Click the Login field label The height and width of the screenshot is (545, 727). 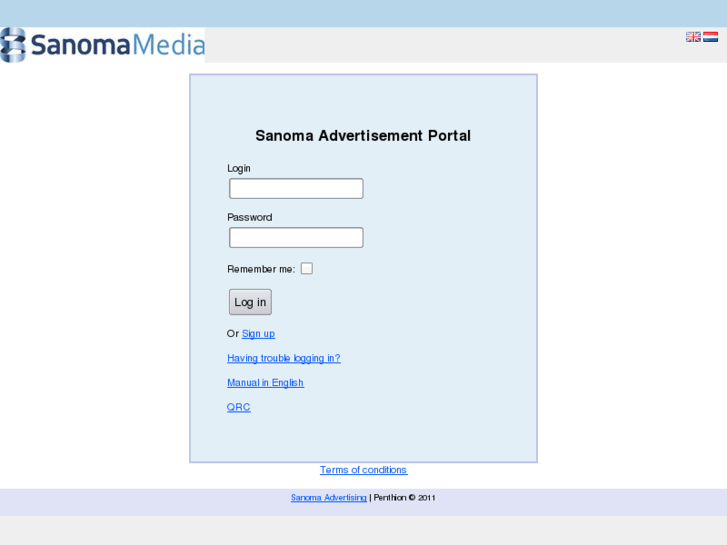(x=239, y=169)
